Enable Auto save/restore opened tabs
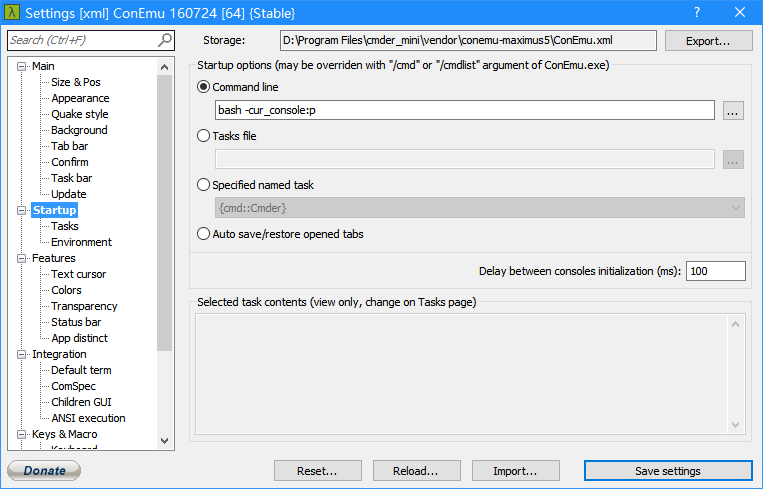The width and height of the screenshot is (763, 489). (204, 234)
